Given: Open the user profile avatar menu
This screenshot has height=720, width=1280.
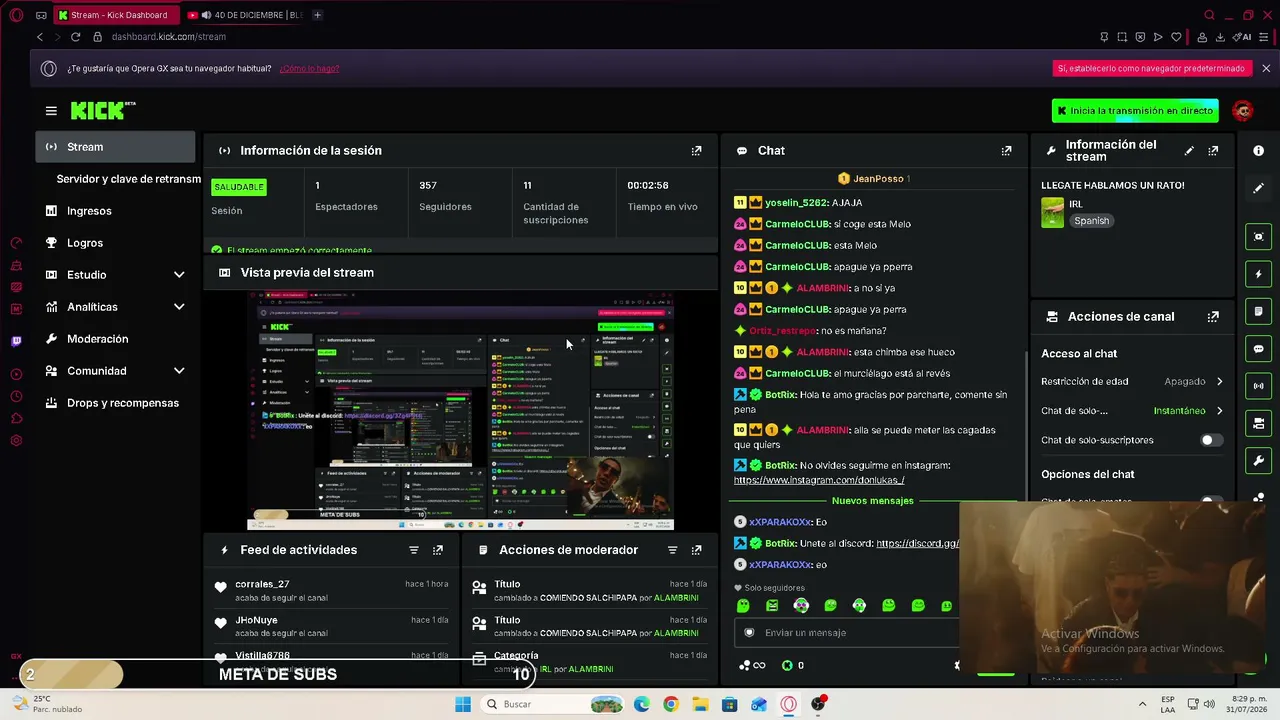Looking at the screenshot, I should (1243, 111).
